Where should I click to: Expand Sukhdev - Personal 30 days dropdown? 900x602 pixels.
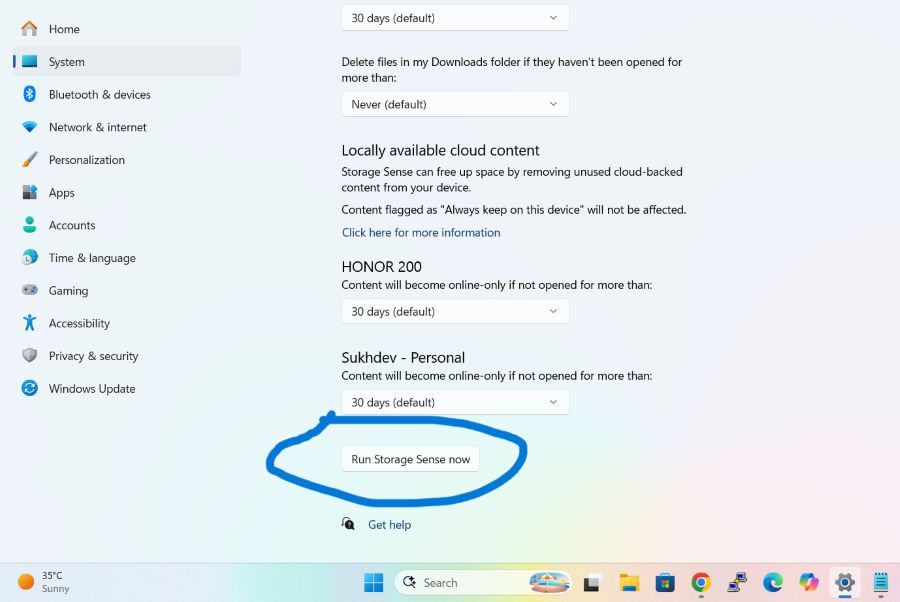455,402
